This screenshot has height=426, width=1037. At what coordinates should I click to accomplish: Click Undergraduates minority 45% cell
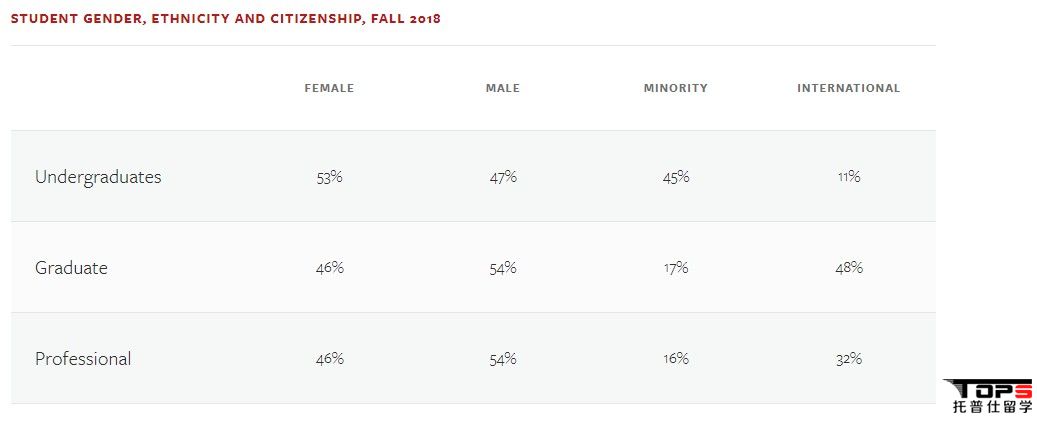(x=676, y=177)
